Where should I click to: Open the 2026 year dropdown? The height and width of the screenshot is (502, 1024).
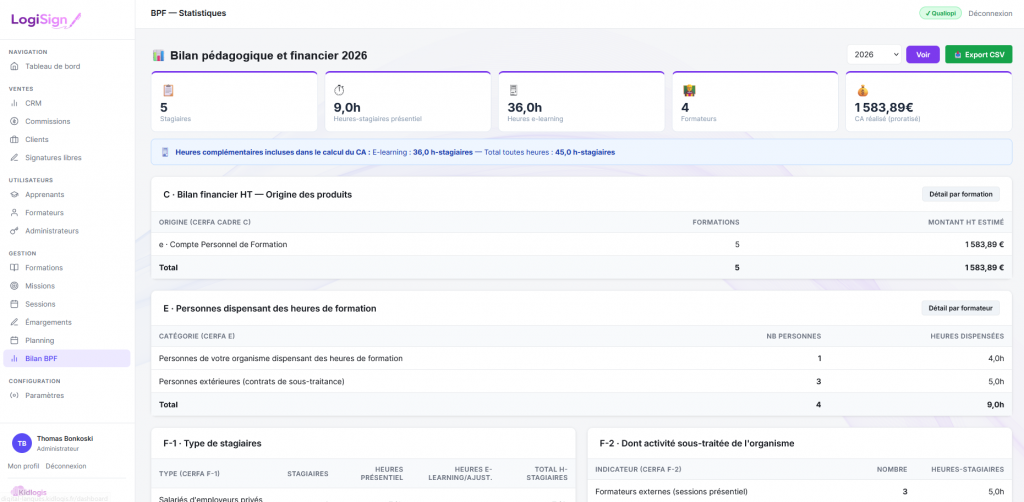click(x=874, y=55)
